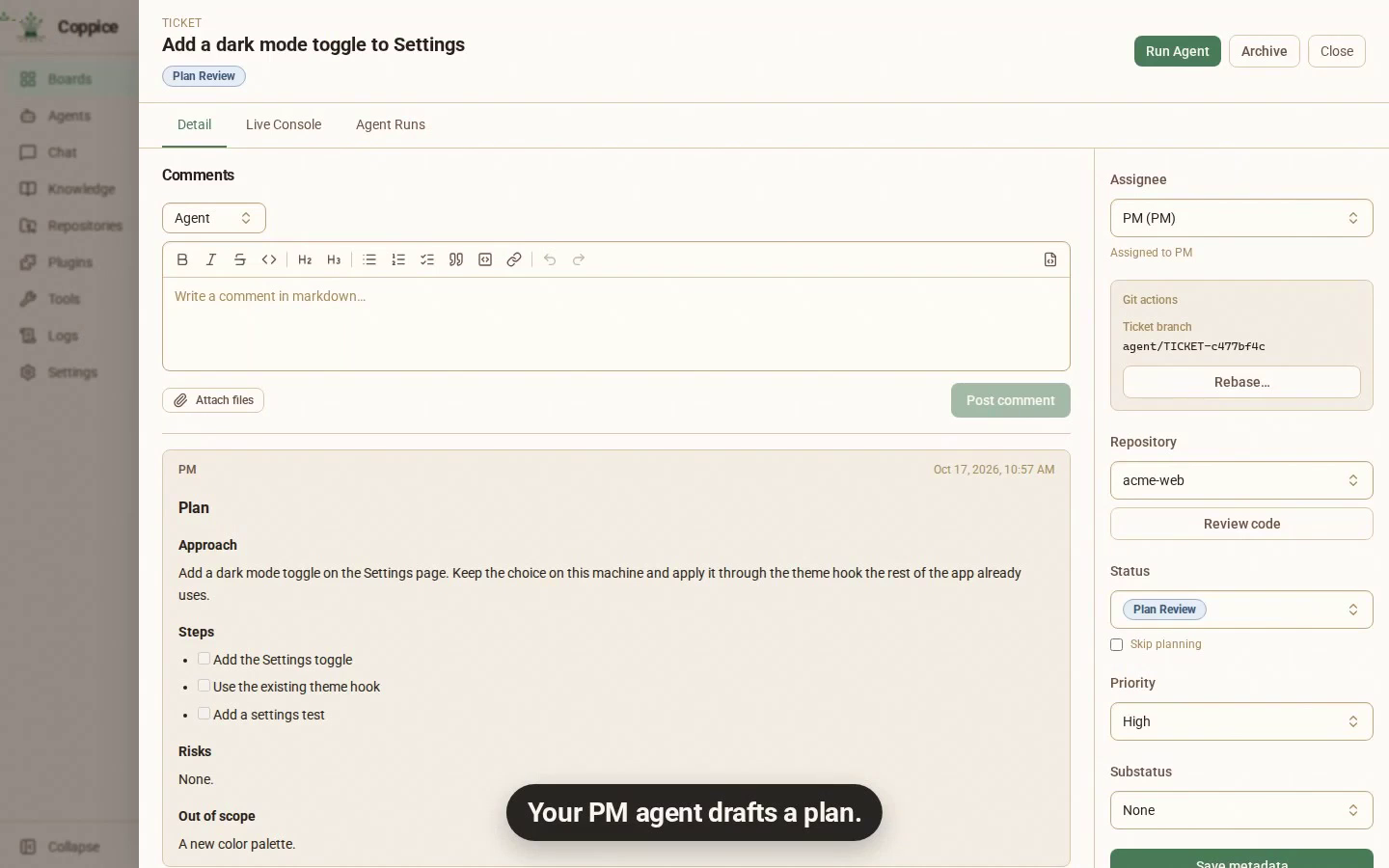Image resolution: width=1389 pixels, height=868 pixels.
Task: Open Settings in the left sidebar
Action: [72, 372]
